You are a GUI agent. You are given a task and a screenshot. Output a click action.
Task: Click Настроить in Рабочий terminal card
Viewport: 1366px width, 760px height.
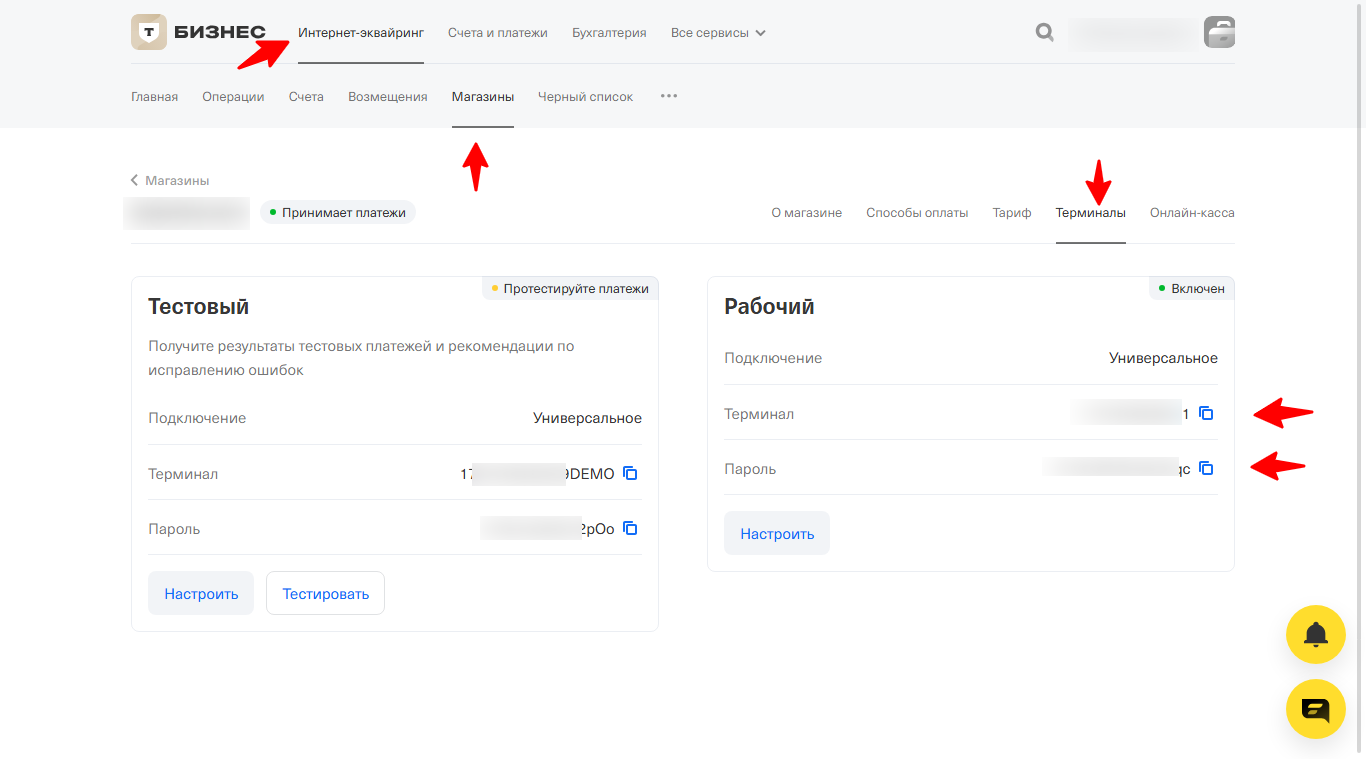click(x=777, y=534)
